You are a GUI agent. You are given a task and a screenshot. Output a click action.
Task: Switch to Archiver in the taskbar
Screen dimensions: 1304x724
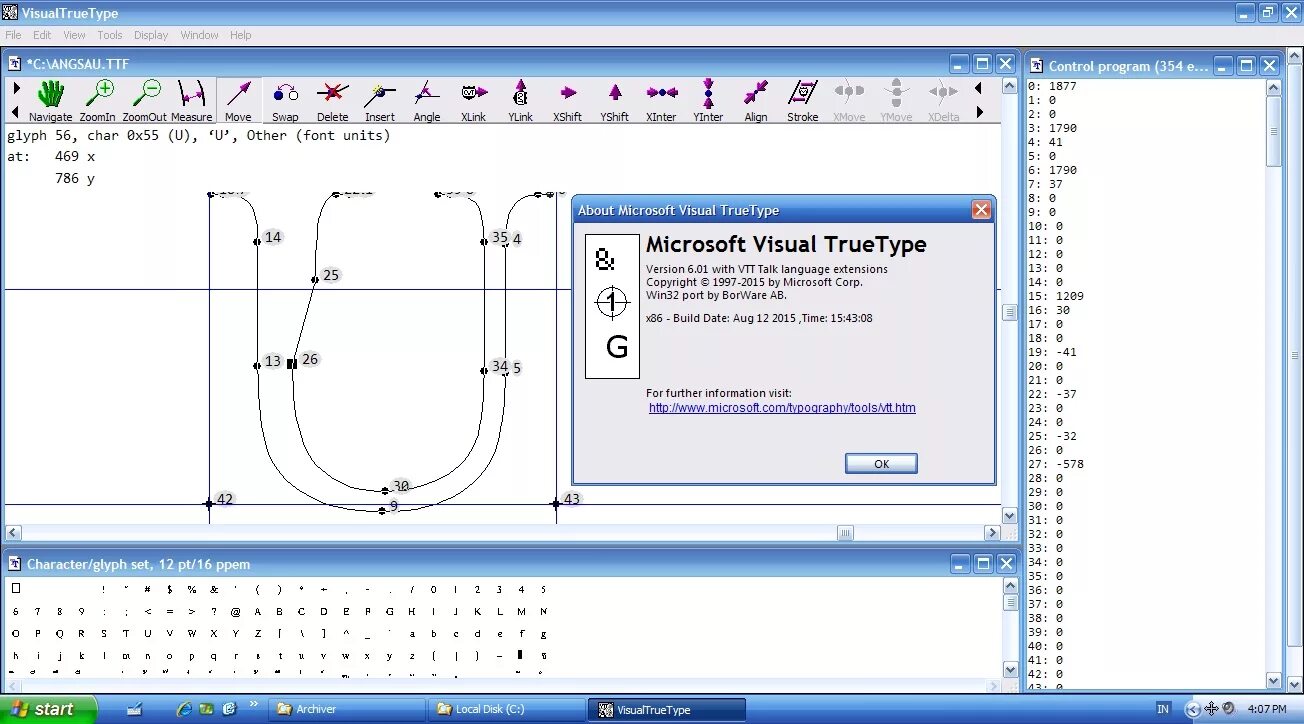tap(346, 709)
